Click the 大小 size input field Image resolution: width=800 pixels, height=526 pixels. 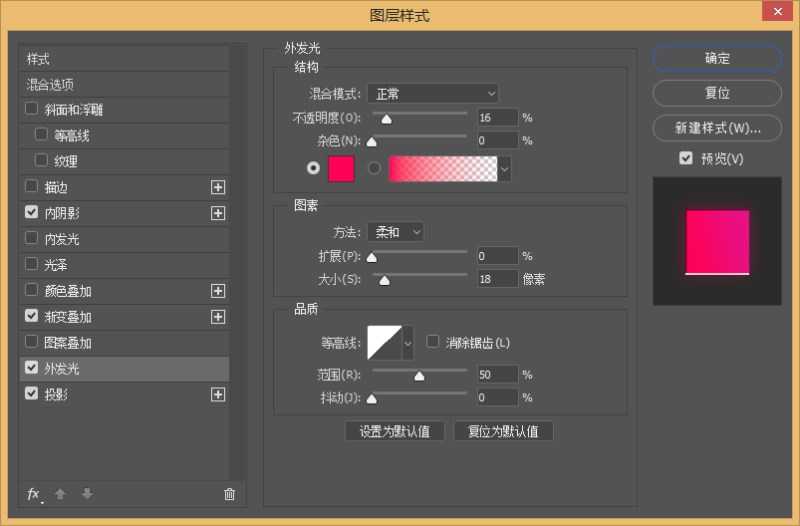497,280
